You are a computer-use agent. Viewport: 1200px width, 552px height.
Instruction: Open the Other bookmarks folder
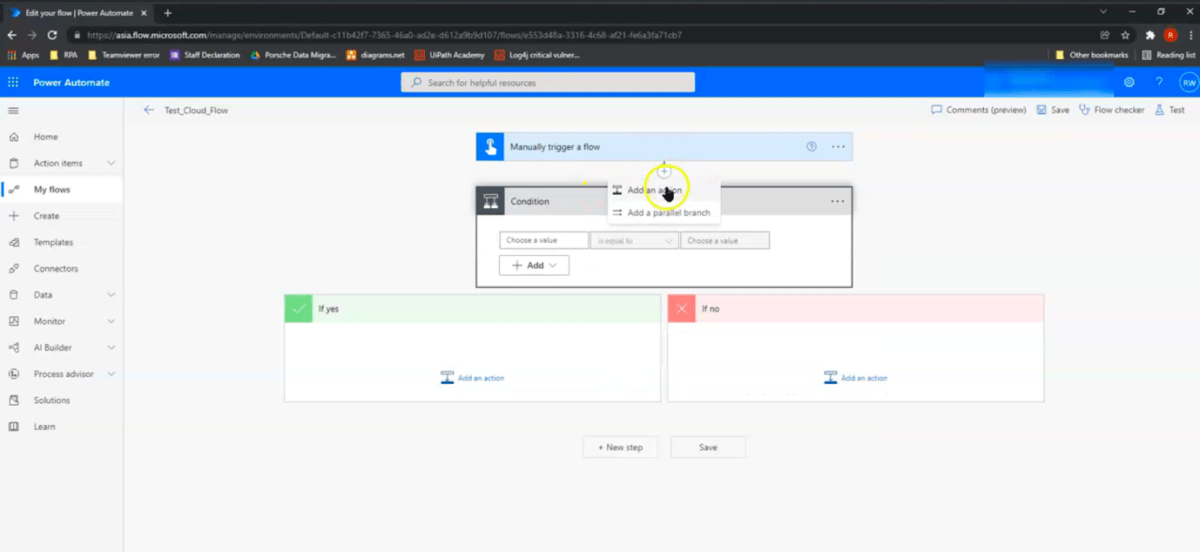coord(1093,55)
